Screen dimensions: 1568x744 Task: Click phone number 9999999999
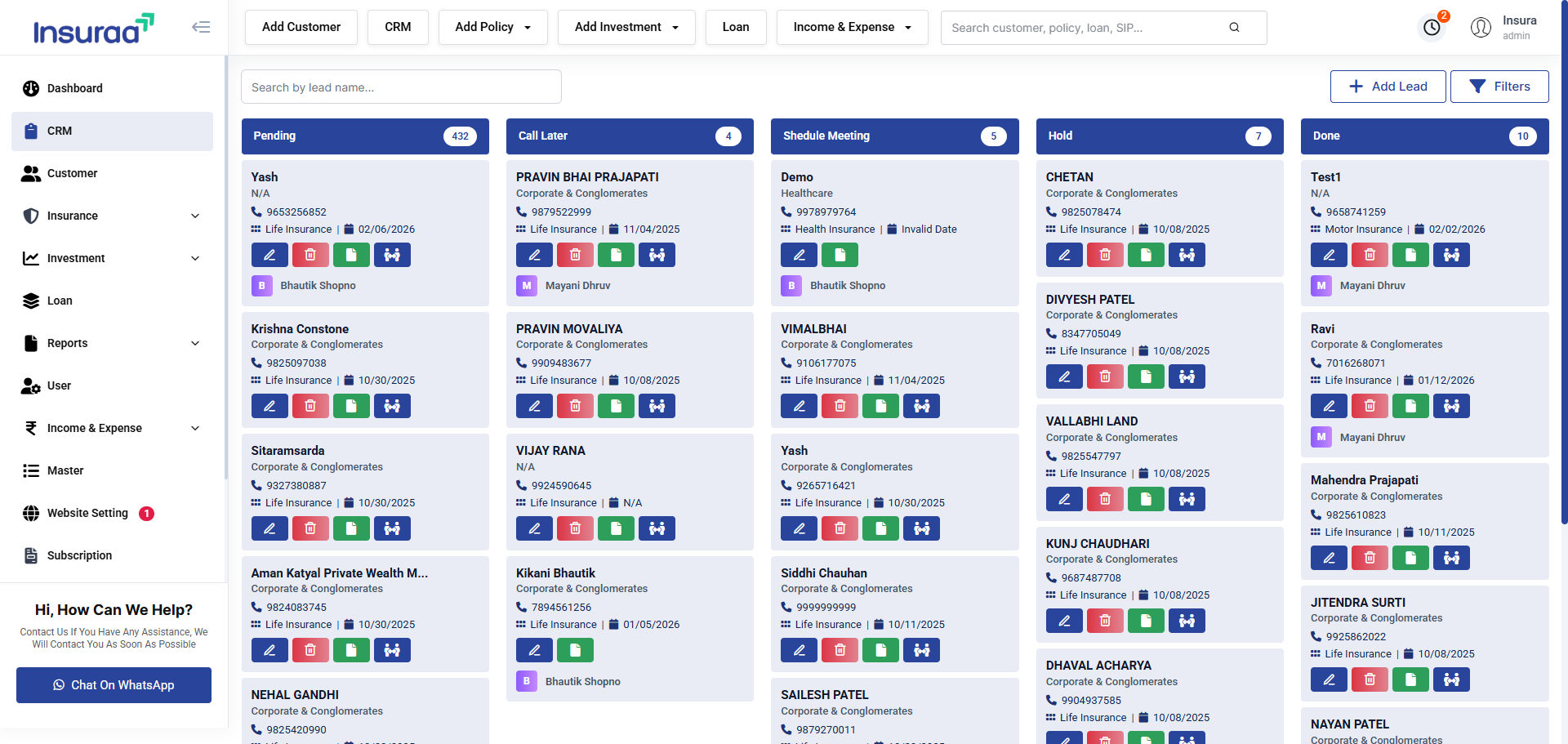coord(826,607)
